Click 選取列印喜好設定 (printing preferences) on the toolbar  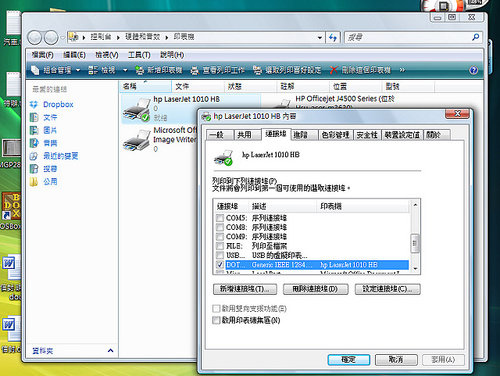pos(287,70)
